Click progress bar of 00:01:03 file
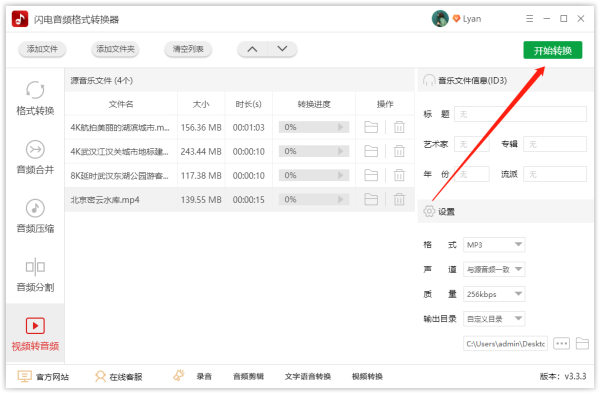This screenshot has height=394, width=600. coord(314,127)
